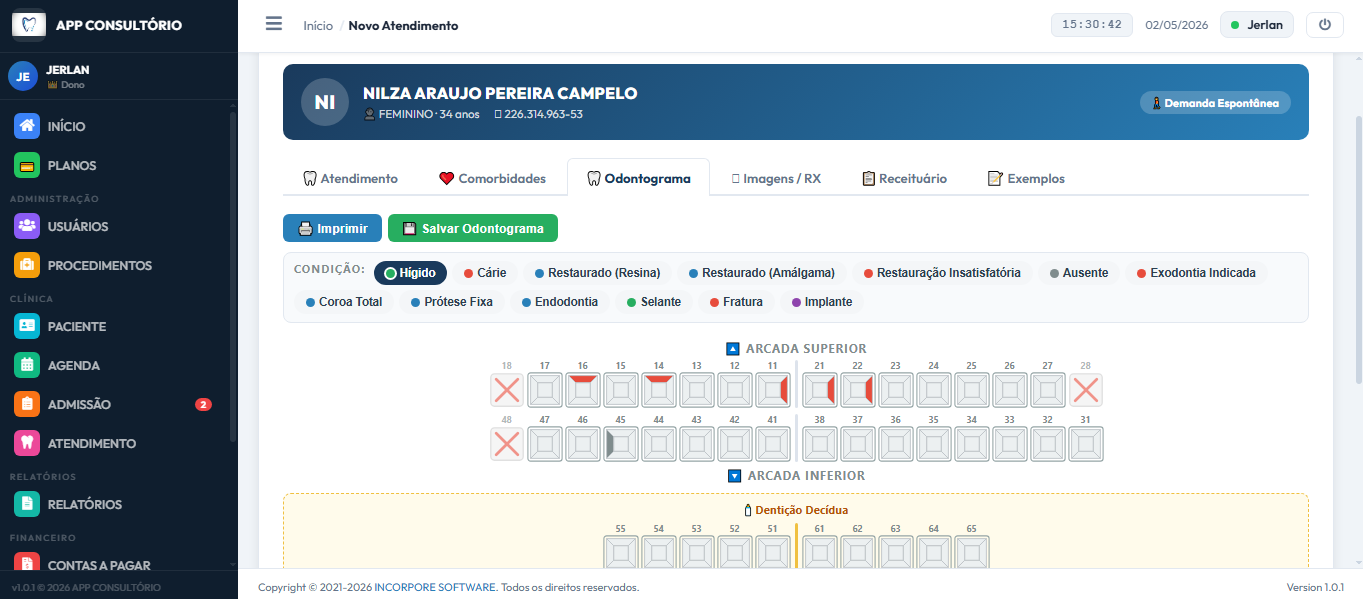The image size is (1363, 599).
Task: Open USUÁRIOS icon in sidebar
Action: (27, 226)
